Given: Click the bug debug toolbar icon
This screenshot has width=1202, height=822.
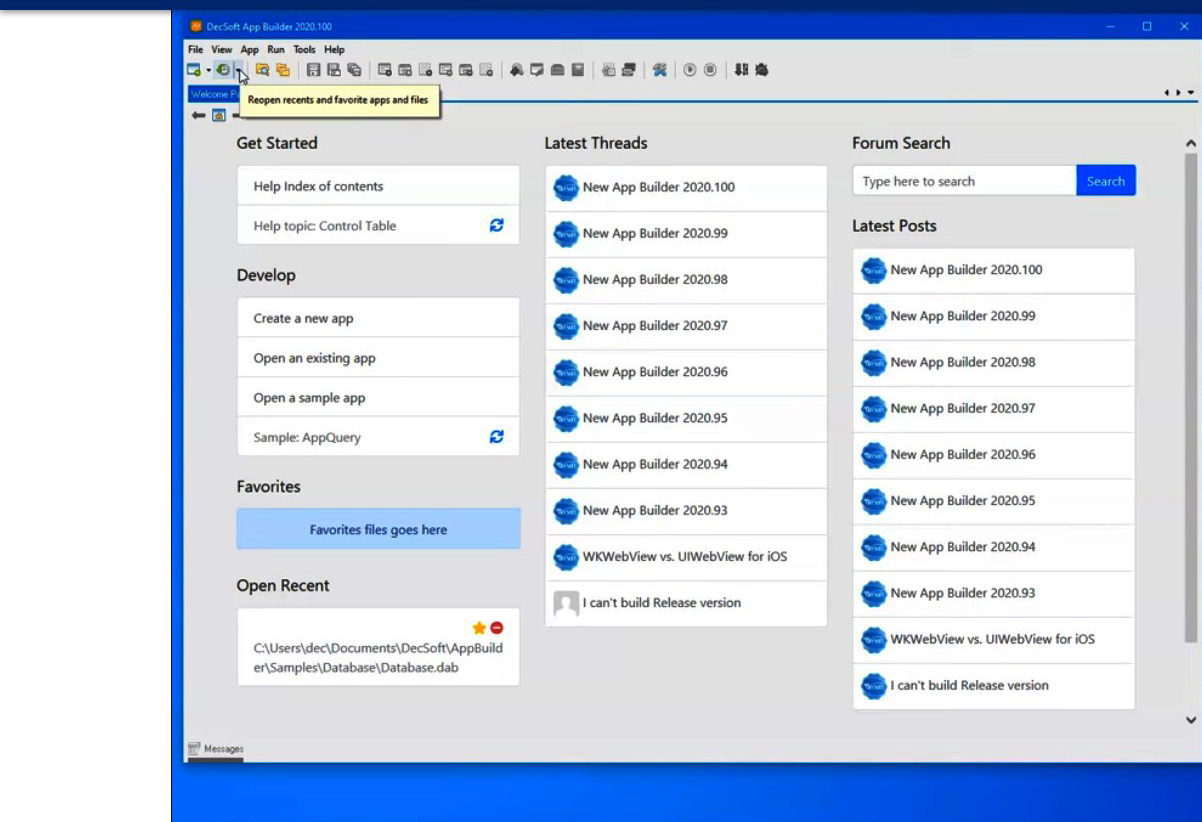Looking at the screenshot, I should tap(762, 70).
